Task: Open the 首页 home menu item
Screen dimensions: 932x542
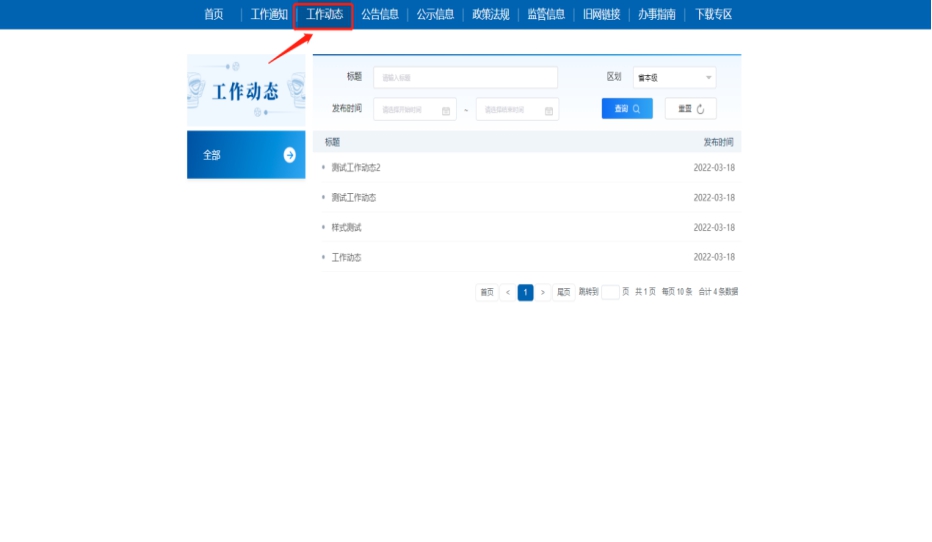Action: (213, 14)
